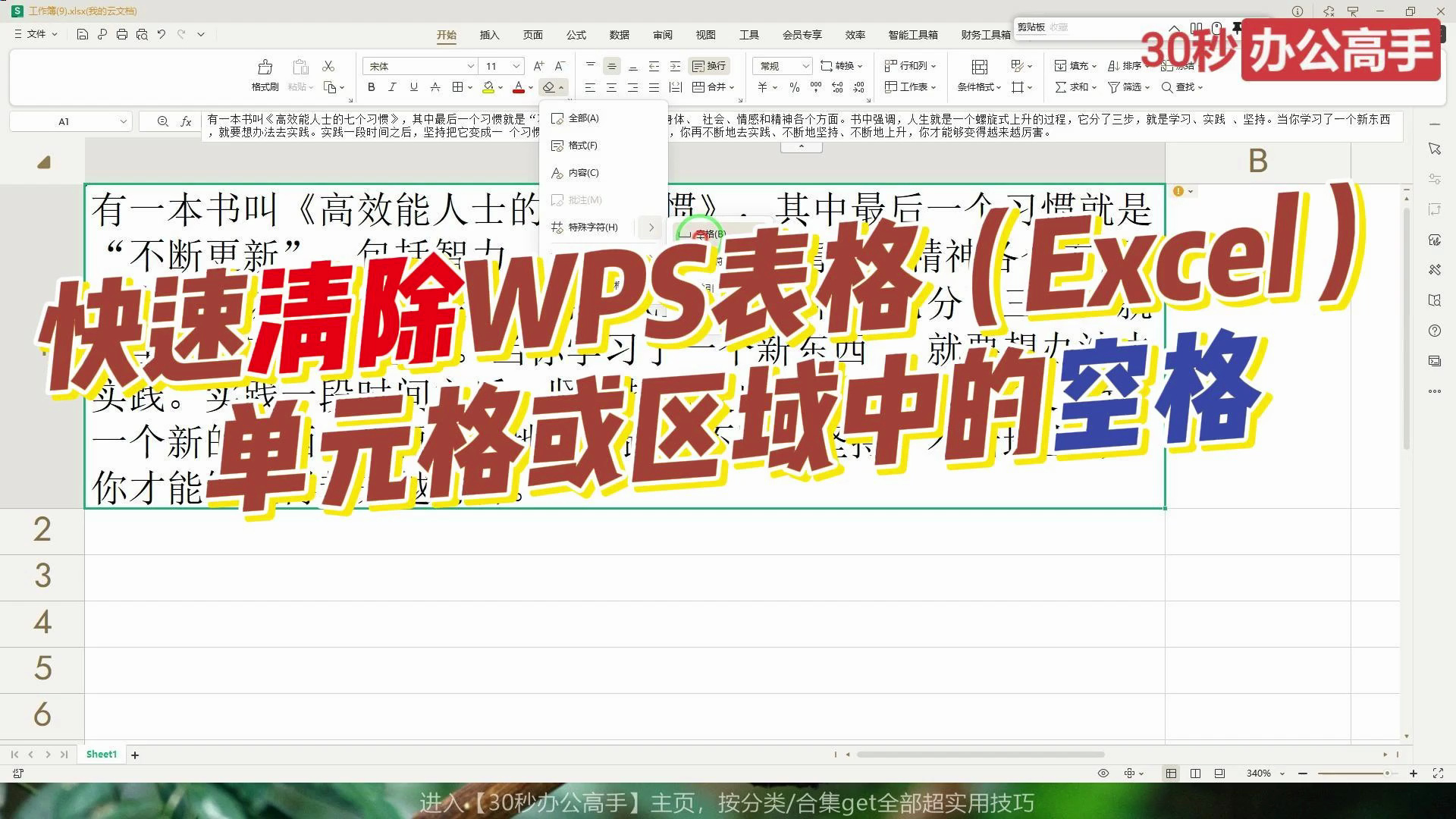Switch to Page layout view icon
The image size is (1456, 819).
click(x=1195, y=773)
